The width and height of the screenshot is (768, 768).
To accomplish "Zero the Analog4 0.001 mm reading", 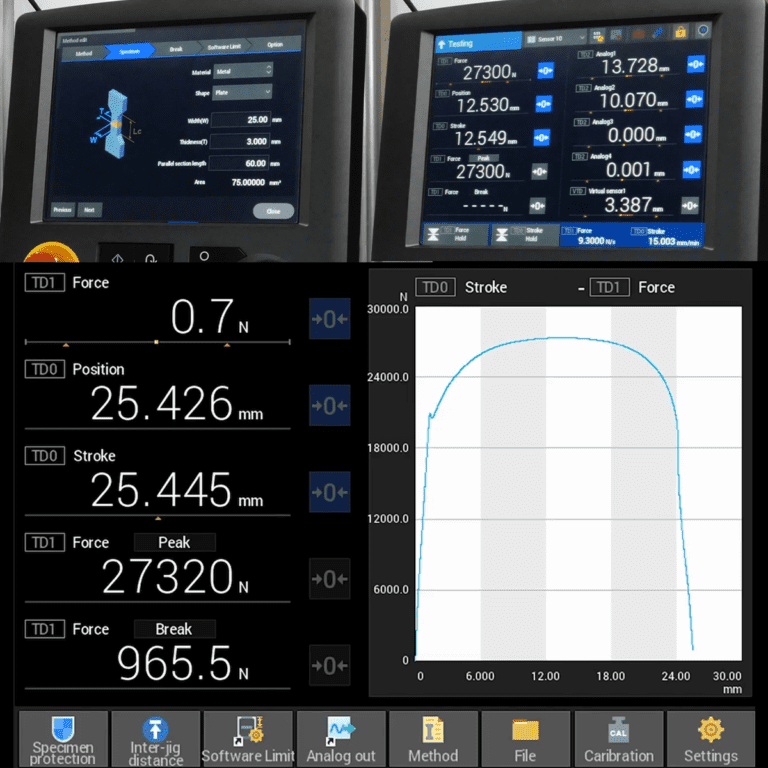I will (x=691, y=169).
